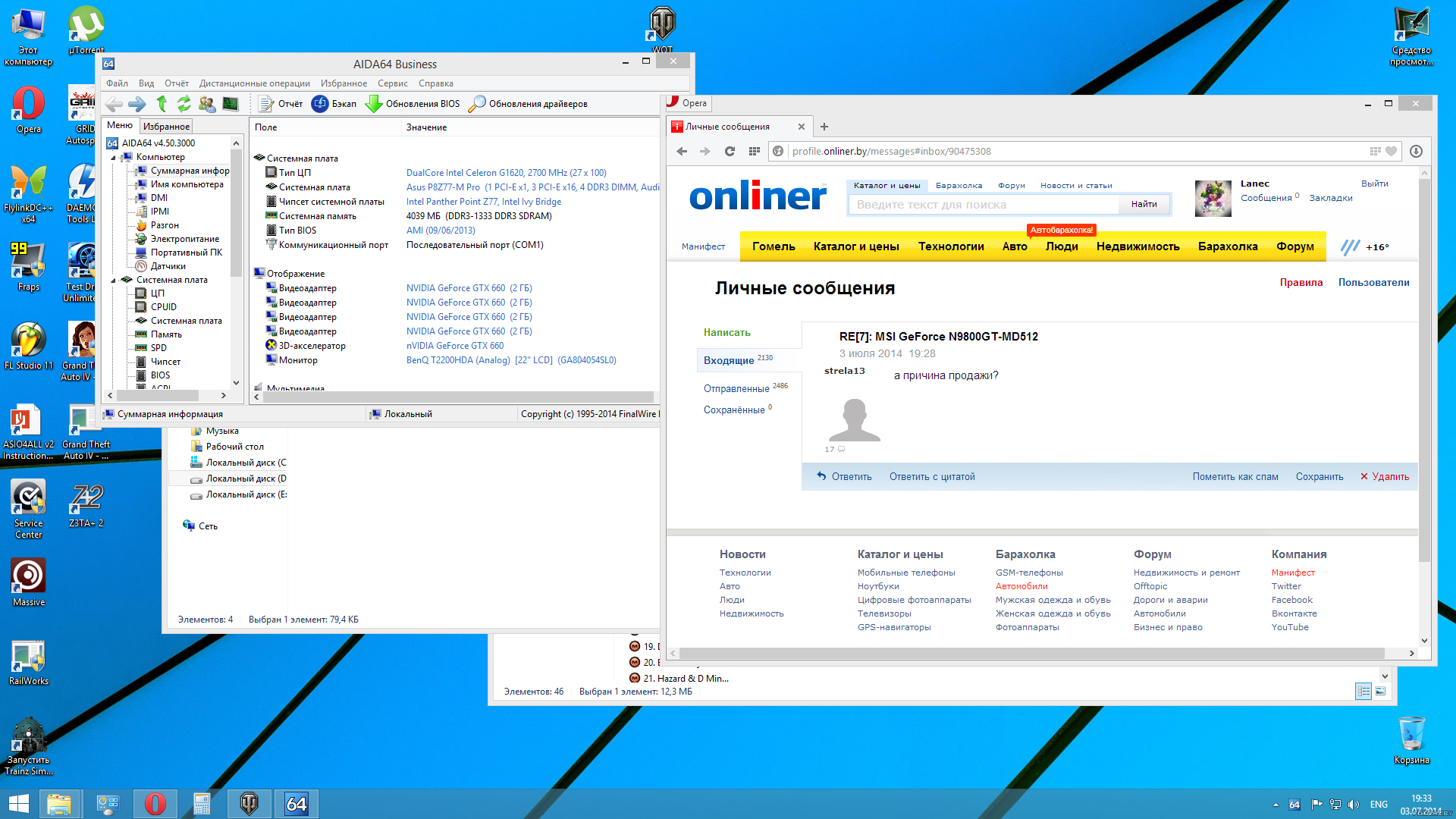Click the World of Tanks taskbar icon
Viewport: 1456px width, 819px height.
[x=249, y=804]
